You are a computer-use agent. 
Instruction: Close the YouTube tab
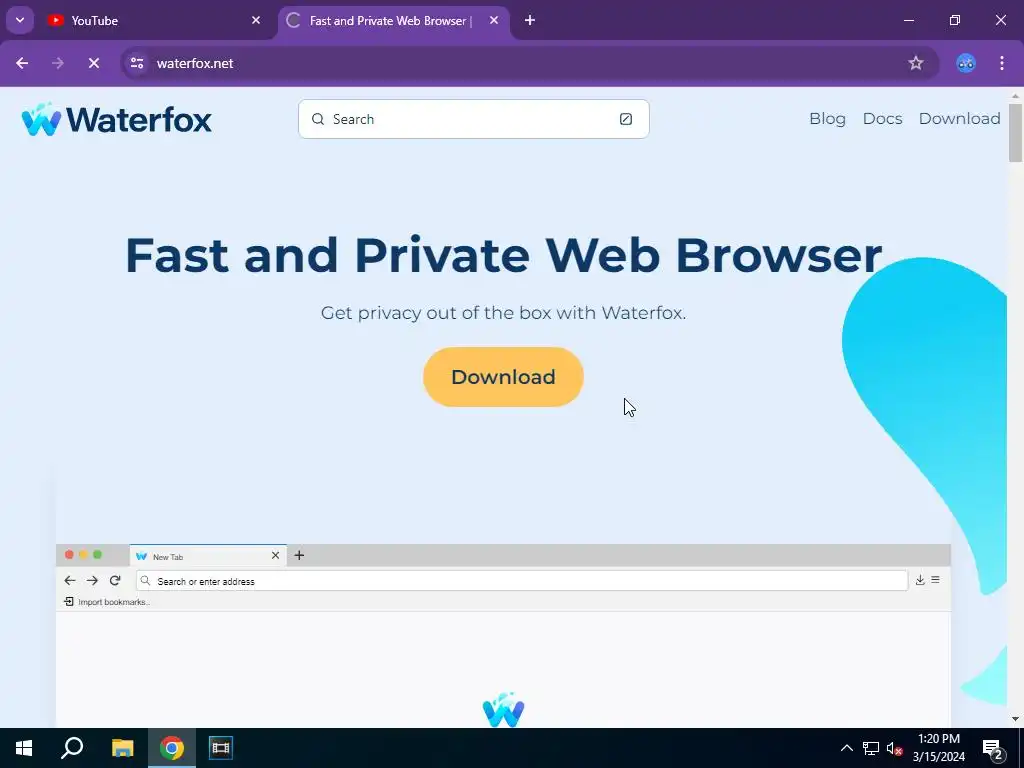coord(256,20)
